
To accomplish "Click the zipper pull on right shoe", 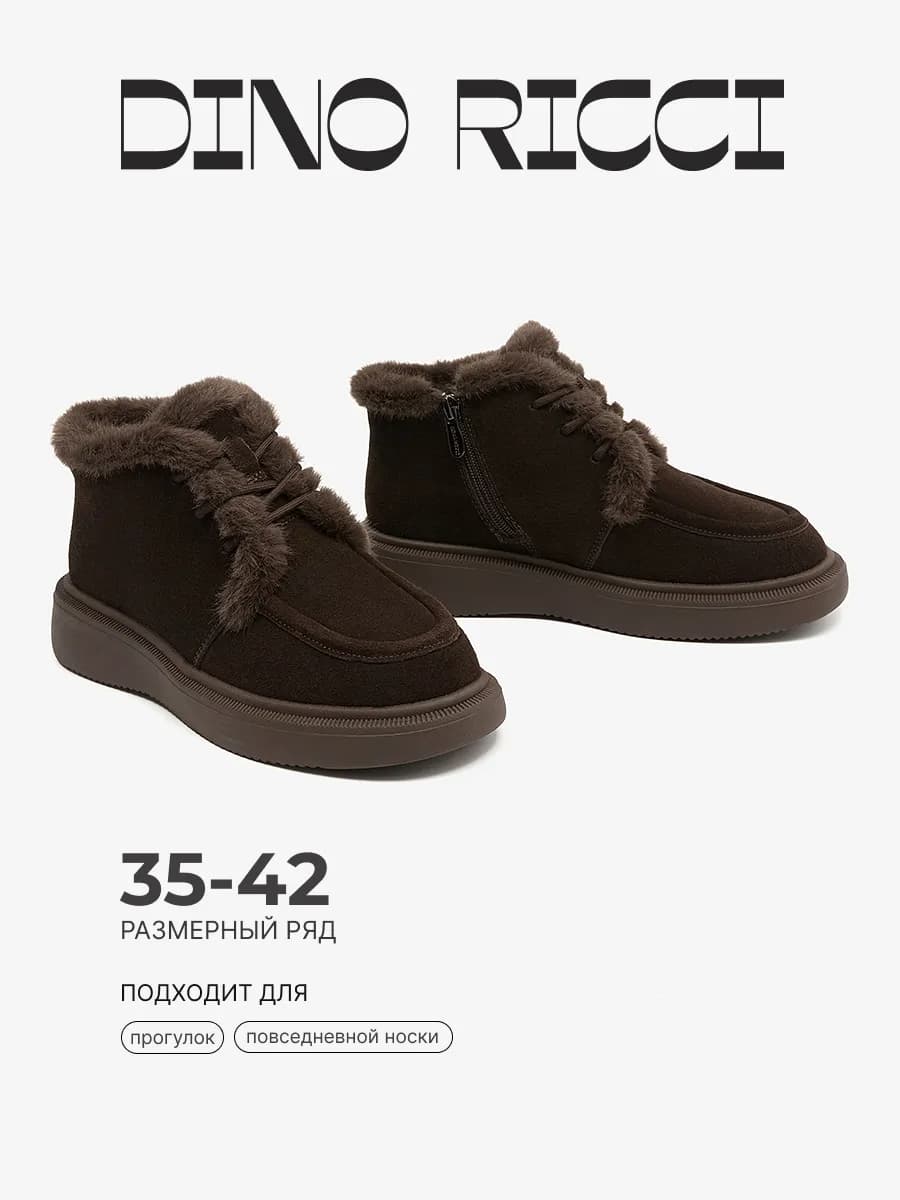I will [x=452, y=413].
